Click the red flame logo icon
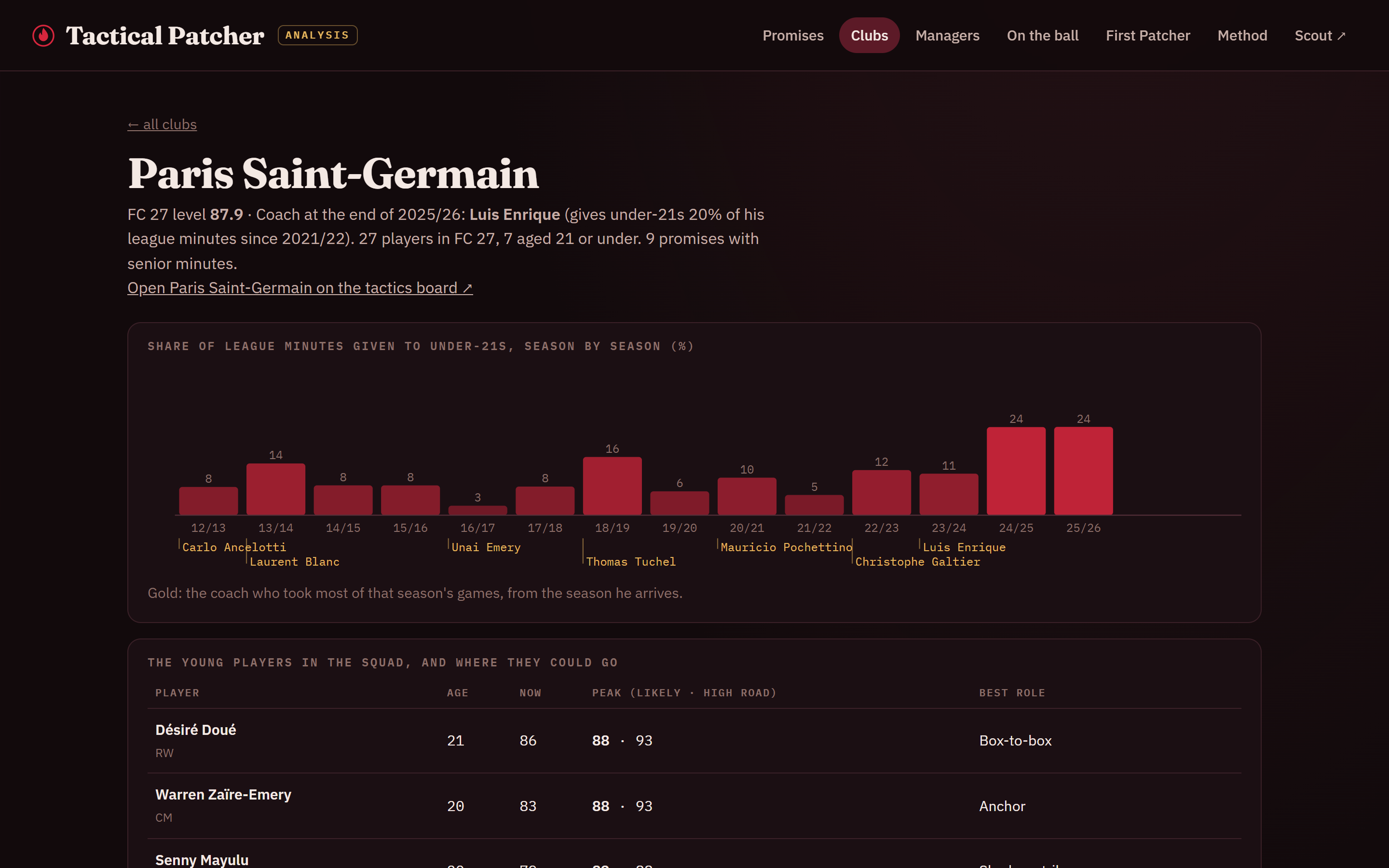Image resolution: width=1389 pixels, height=868 pixels. (x=43, y=36)
